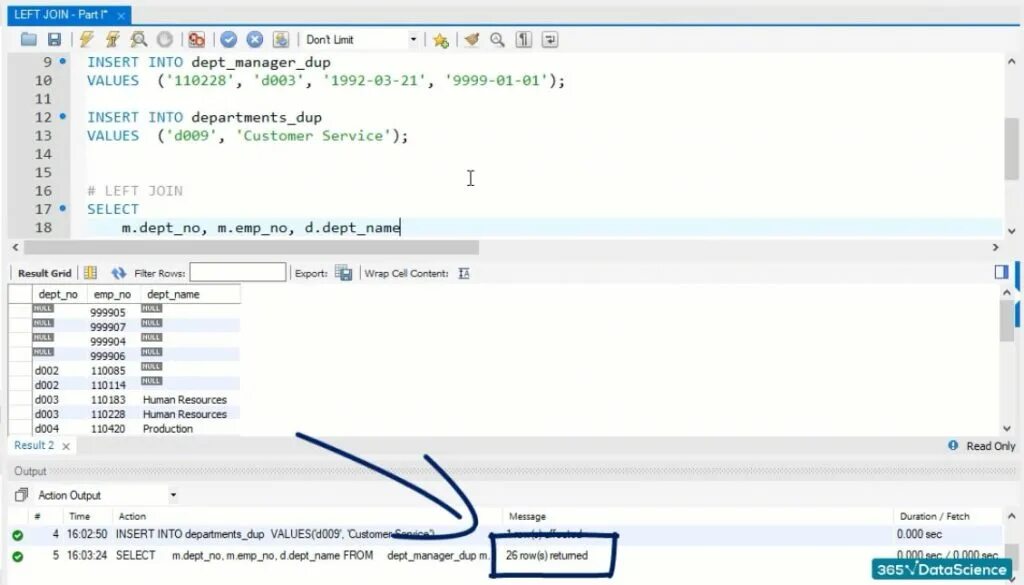Copy output with the pages icon
The image size is (1024, 585).
point(21,495)
